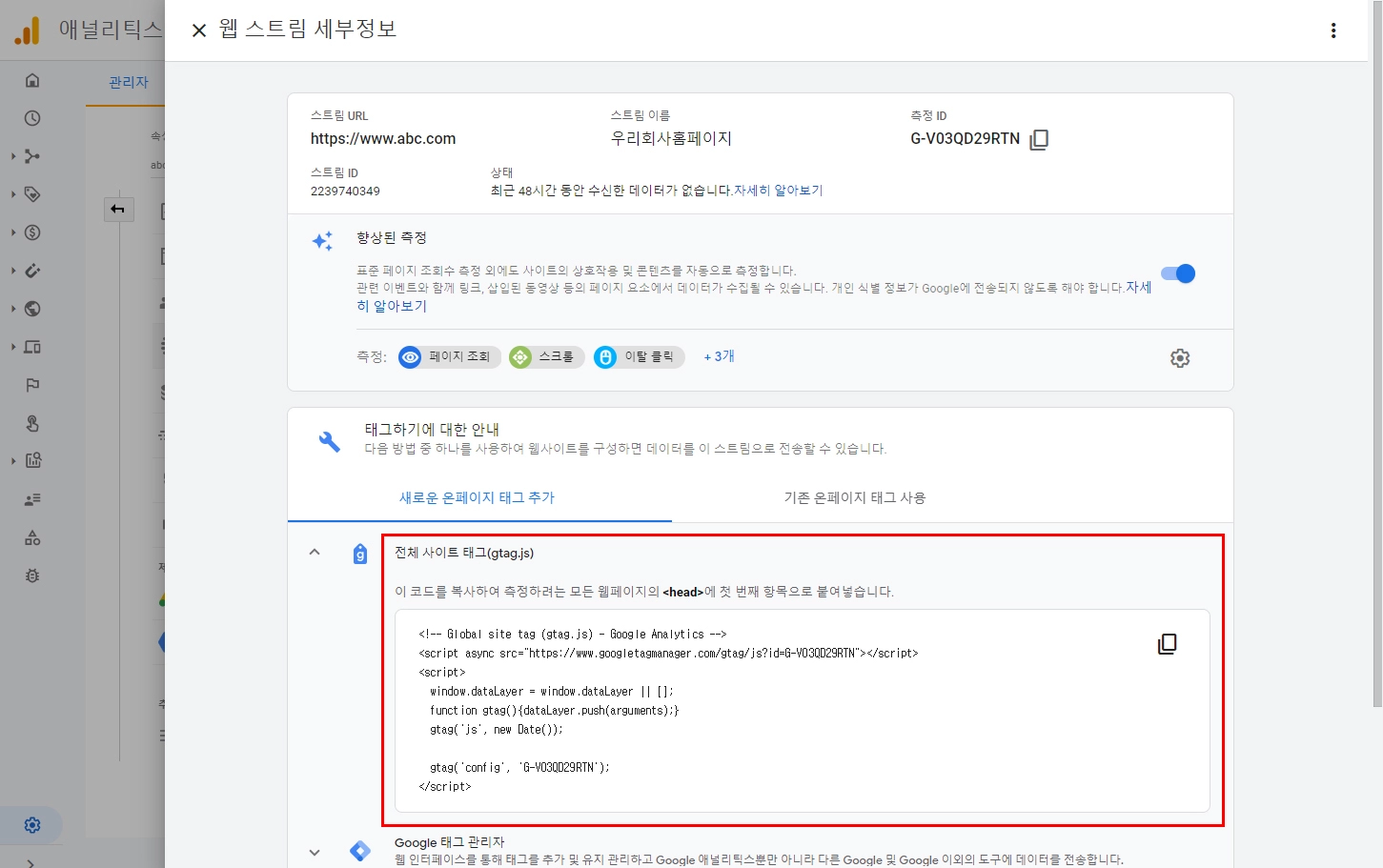Click the 페이지 조회 eye chip

pyautogui.click(x=449, y=357)
